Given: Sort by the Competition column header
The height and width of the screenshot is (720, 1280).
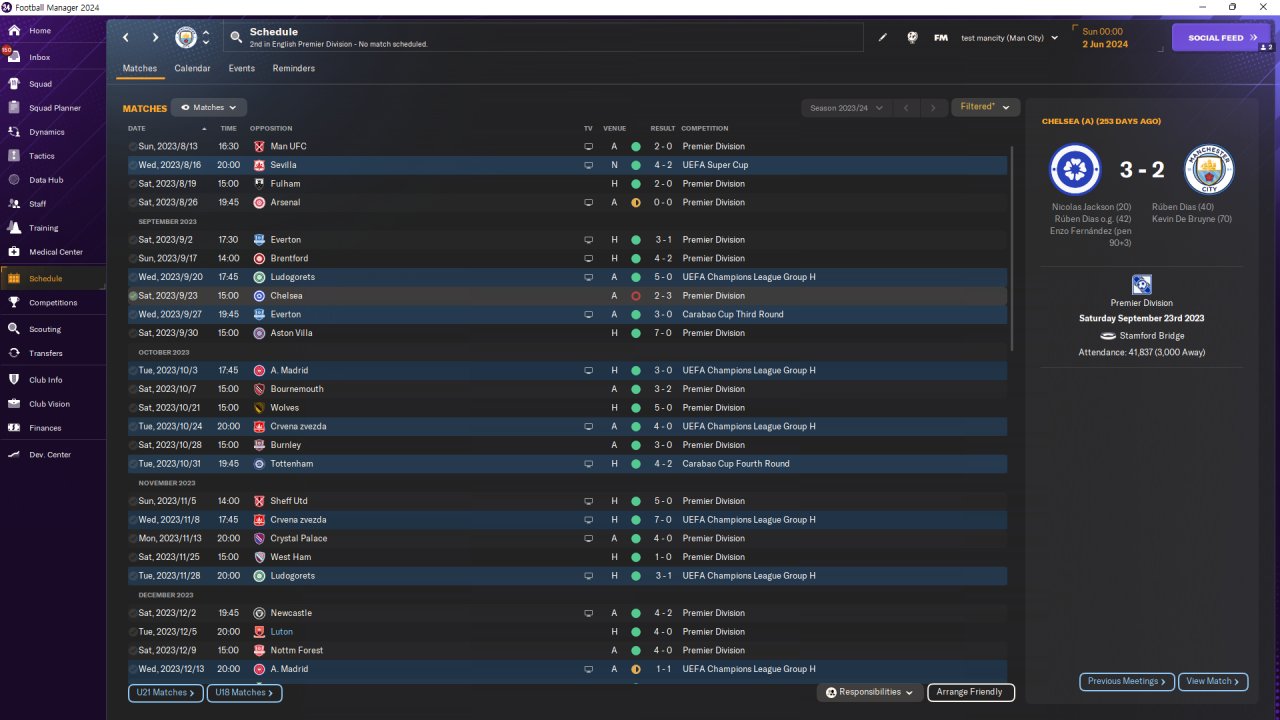Looking at the screenshot, I should pyautogui.click(x=705, y=128).
